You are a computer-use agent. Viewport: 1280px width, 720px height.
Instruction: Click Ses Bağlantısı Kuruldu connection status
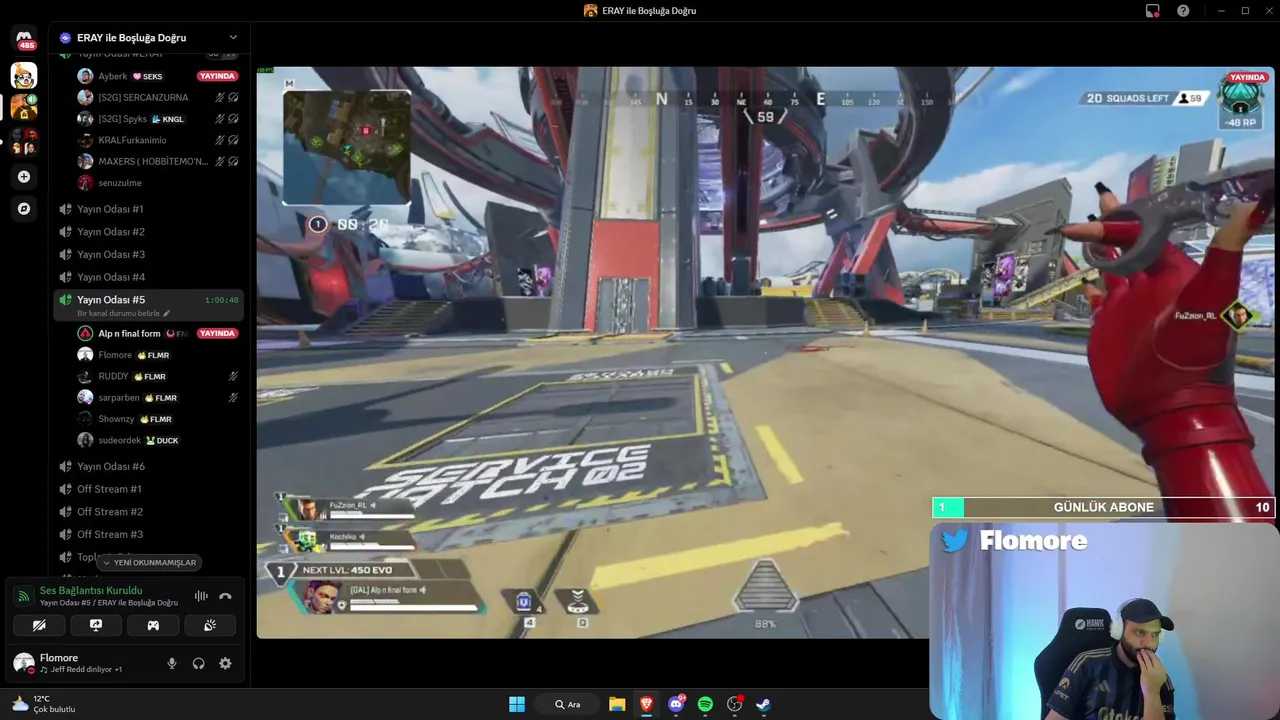pyautogui.click(x=91, y=590)
